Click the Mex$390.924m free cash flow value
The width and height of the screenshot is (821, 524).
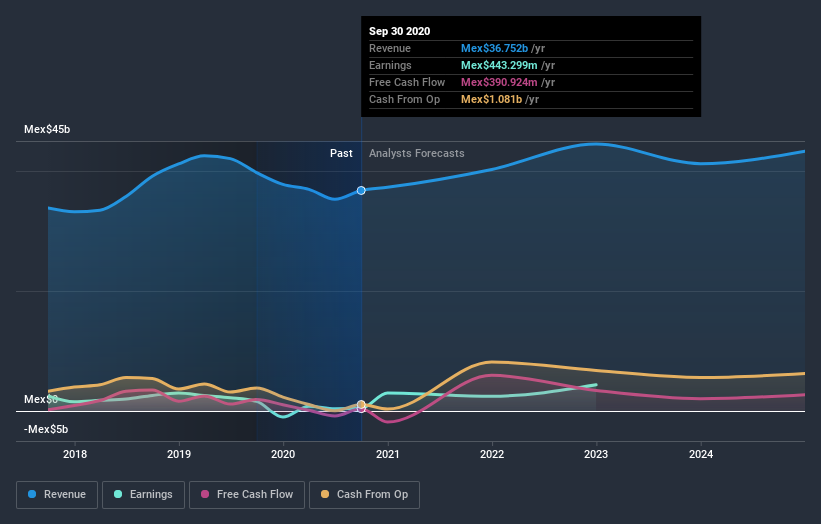[x=499, y=82]
